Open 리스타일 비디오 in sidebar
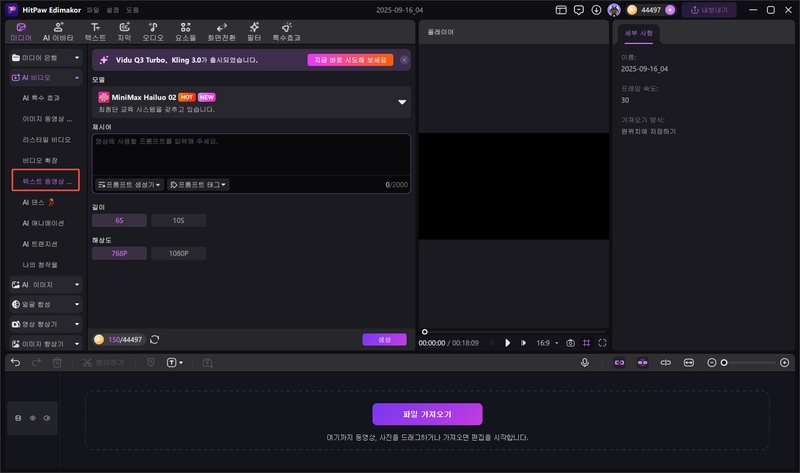The image size is (800, 473). (46, 139)
